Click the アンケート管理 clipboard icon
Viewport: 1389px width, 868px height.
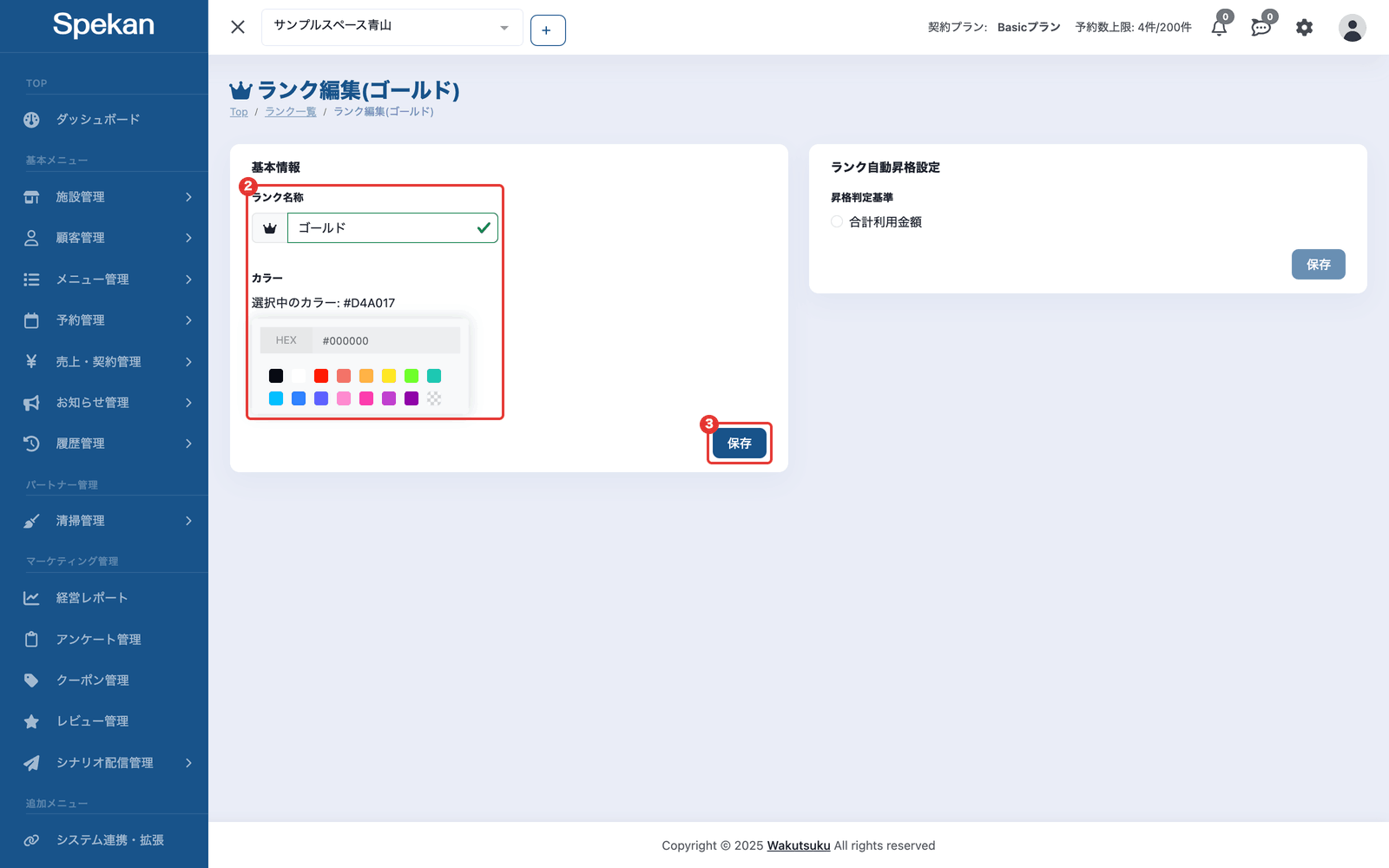point(31,639)
